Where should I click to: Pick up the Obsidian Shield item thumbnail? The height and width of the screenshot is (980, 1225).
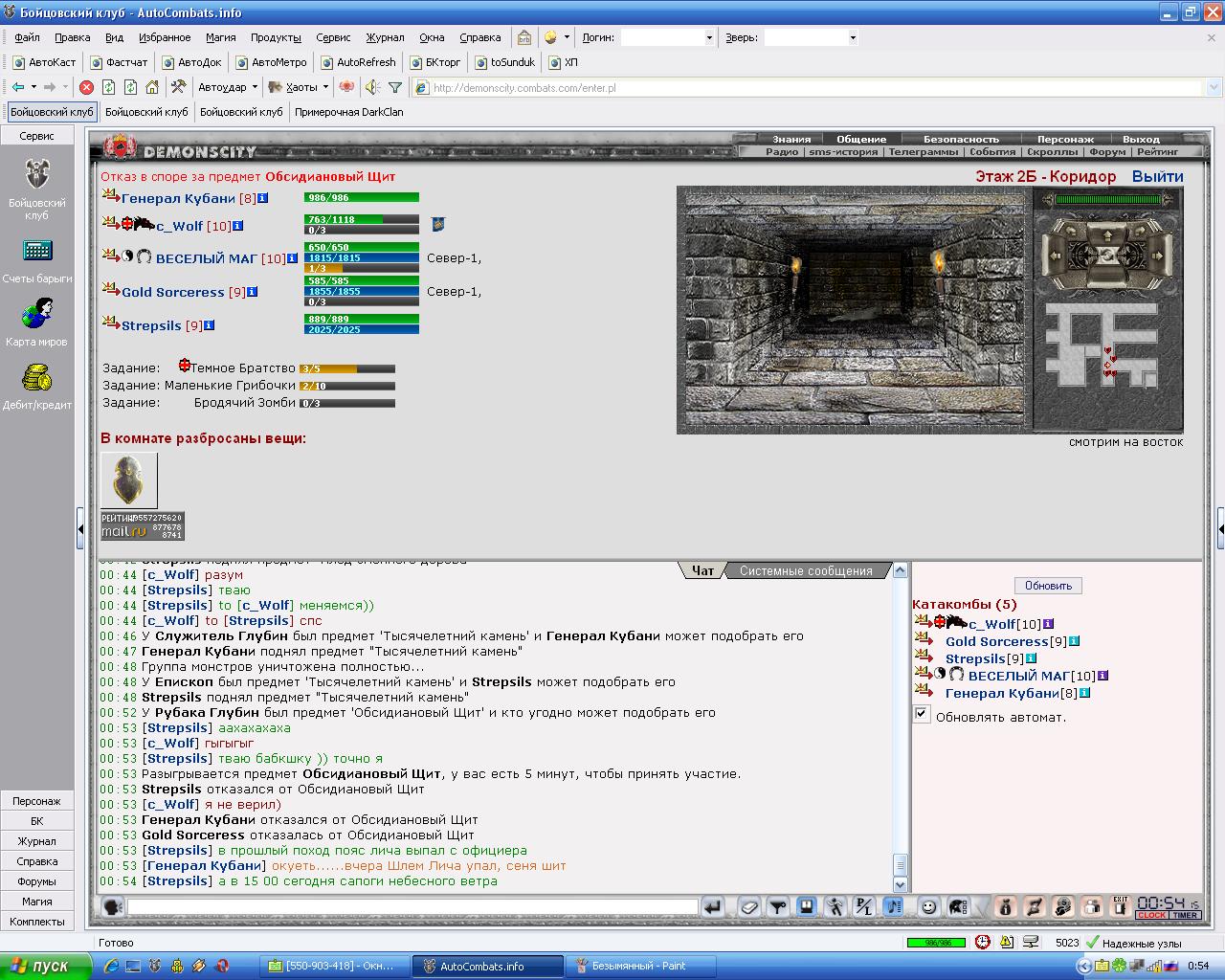(129, 480)
